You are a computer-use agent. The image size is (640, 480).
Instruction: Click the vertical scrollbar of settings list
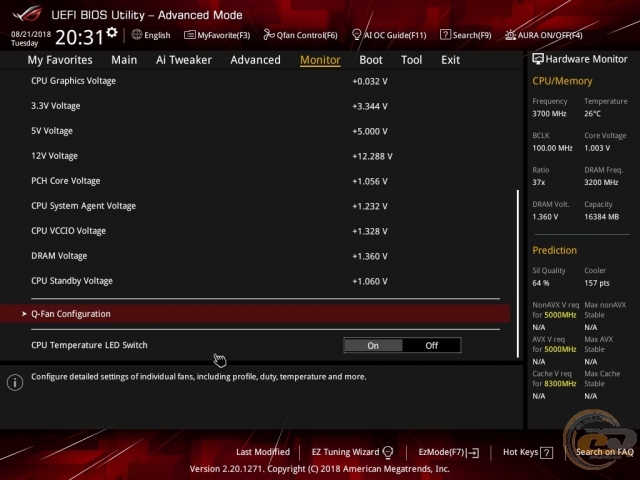coord(518,273)
